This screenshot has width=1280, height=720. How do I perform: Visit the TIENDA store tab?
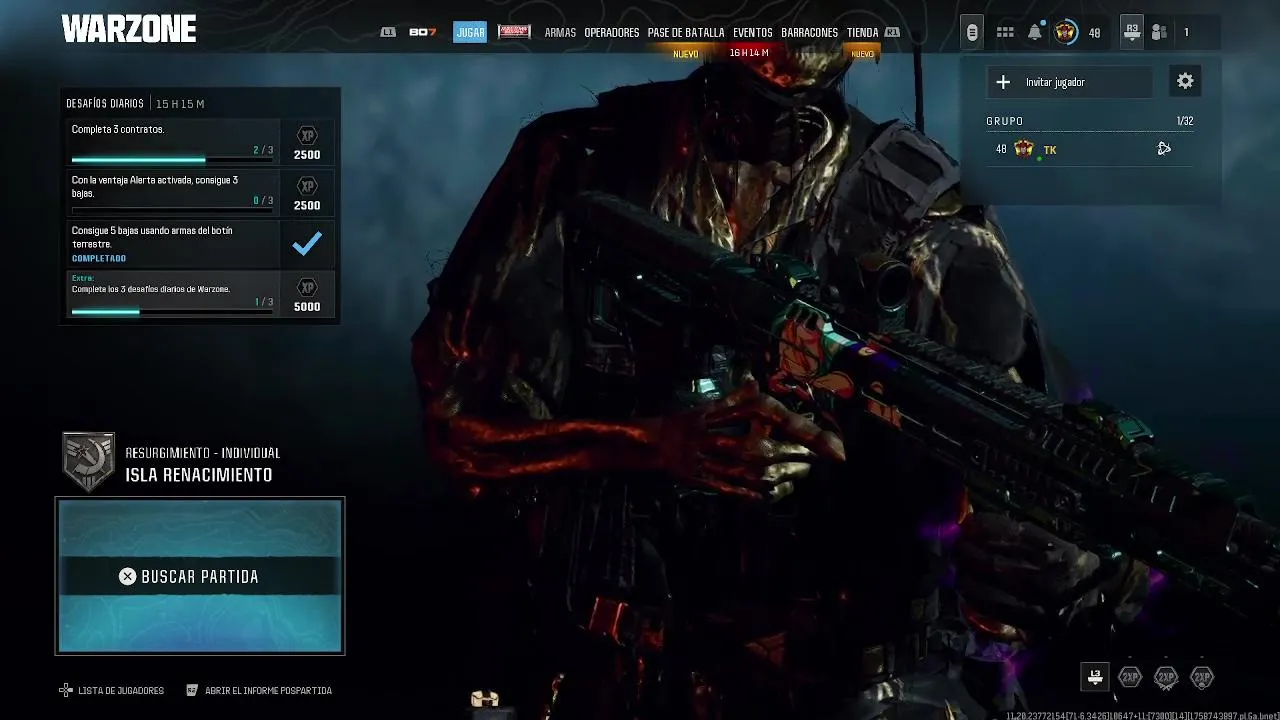coord(862,33)
